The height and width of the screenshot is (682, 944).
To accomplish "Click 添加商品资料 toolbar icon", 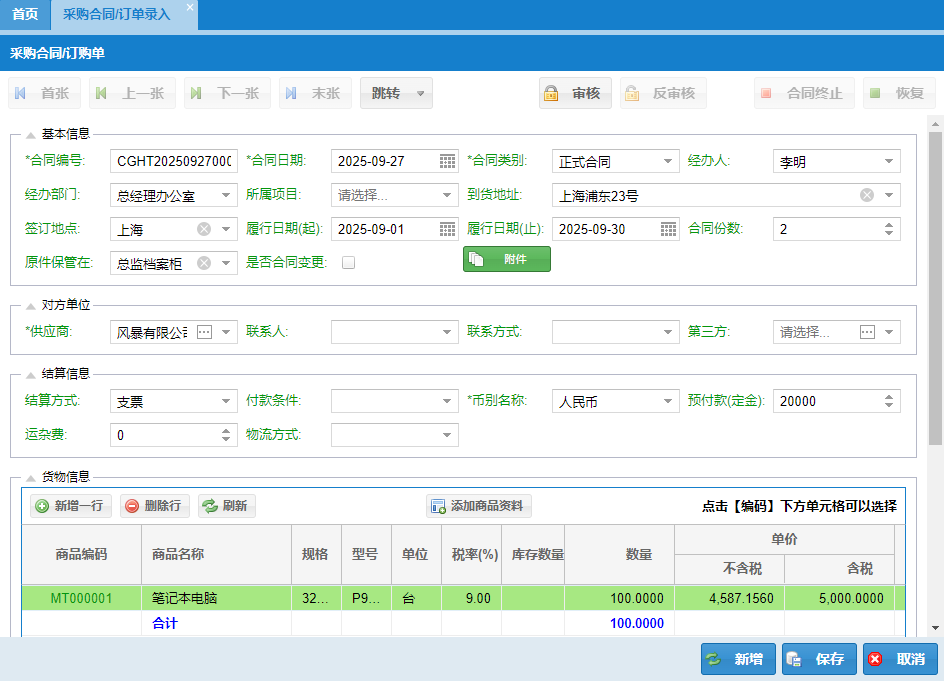I will pos(478,506).
